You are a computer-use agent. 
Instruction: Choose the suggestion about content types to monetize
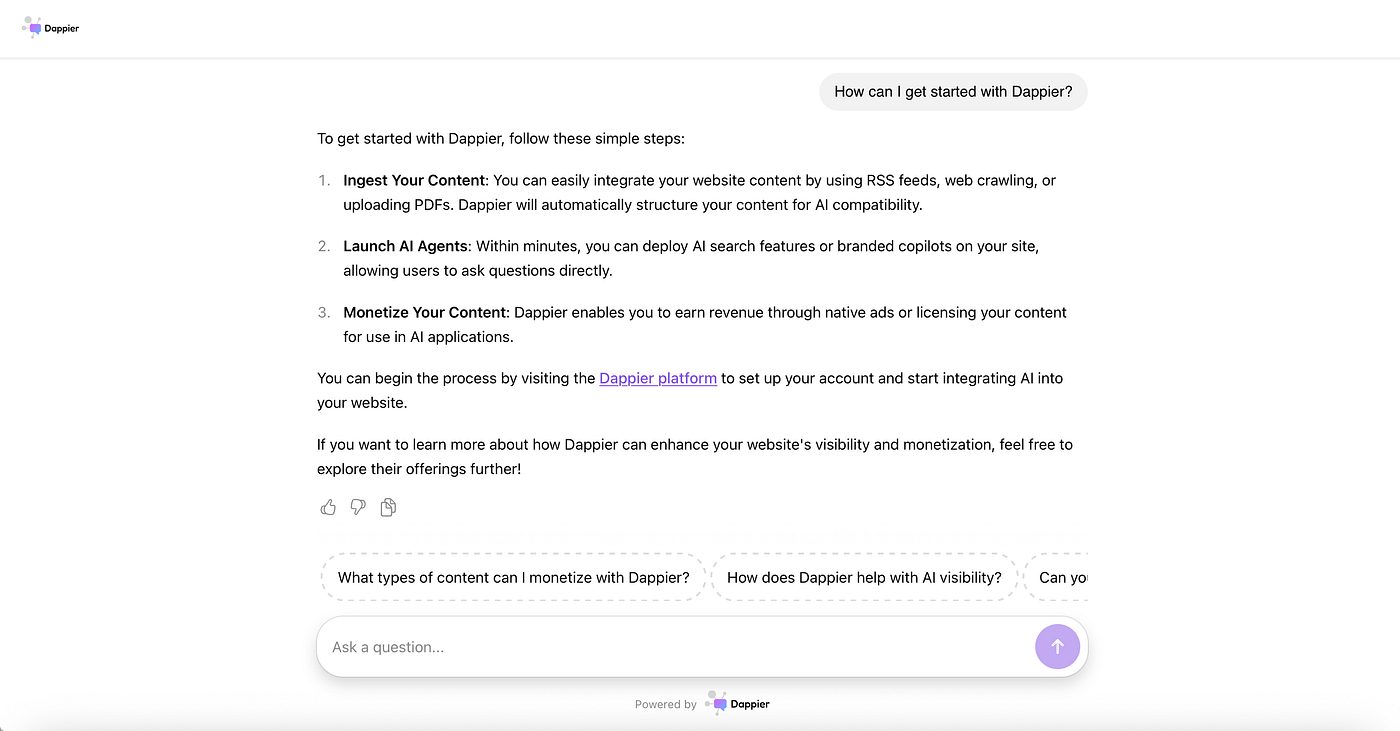coord(514,577)
